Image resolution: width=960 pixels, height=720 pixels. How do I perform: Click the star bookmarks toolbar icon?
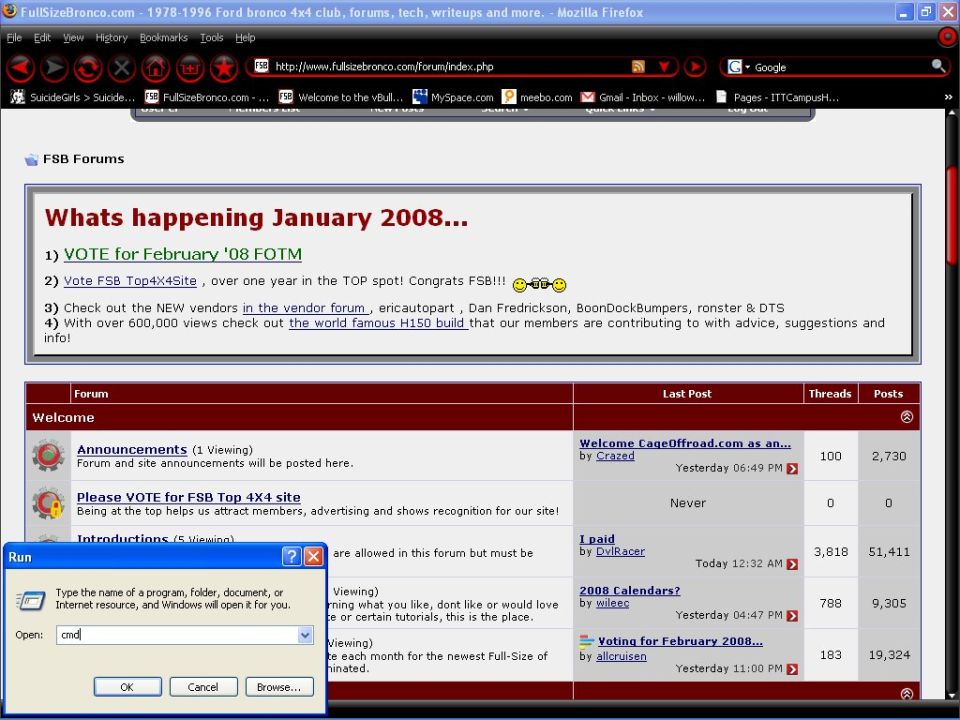point(223,67)
